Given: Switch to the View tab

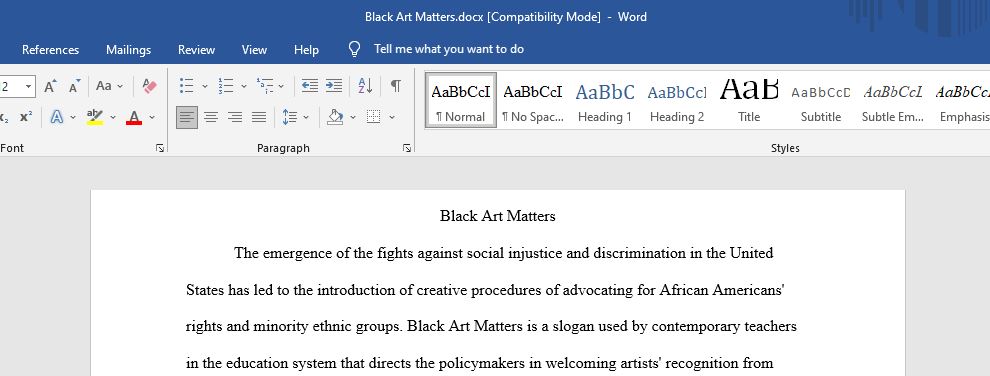Looking at the screenshot, I should [x=254, y=50].
